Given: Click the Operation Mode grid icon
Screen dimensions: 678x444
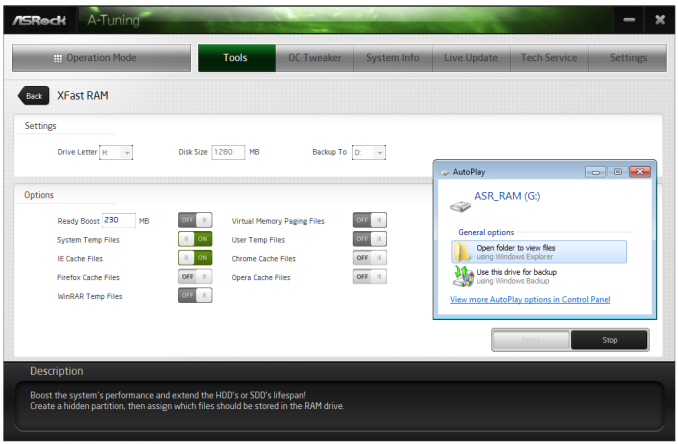Looking at the screenshot, I should (x=58, y=58).
